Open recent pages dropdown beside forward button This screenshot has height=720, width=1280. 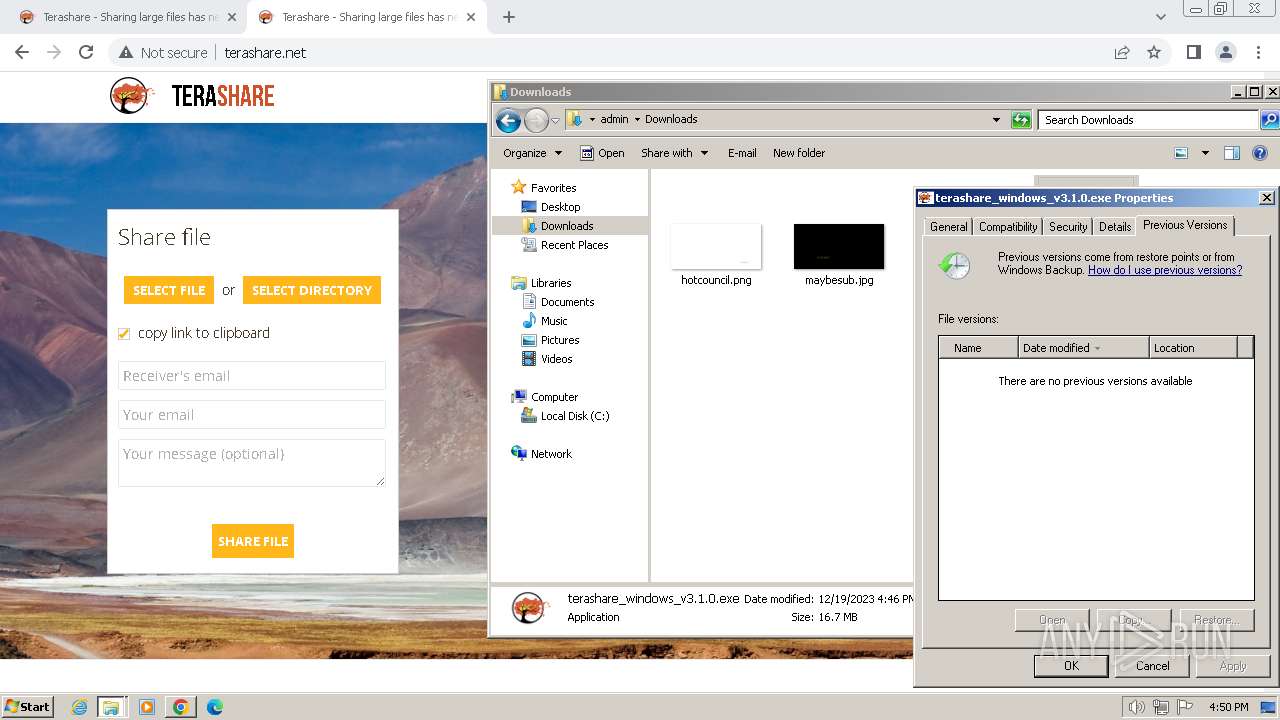coord(555,121)
